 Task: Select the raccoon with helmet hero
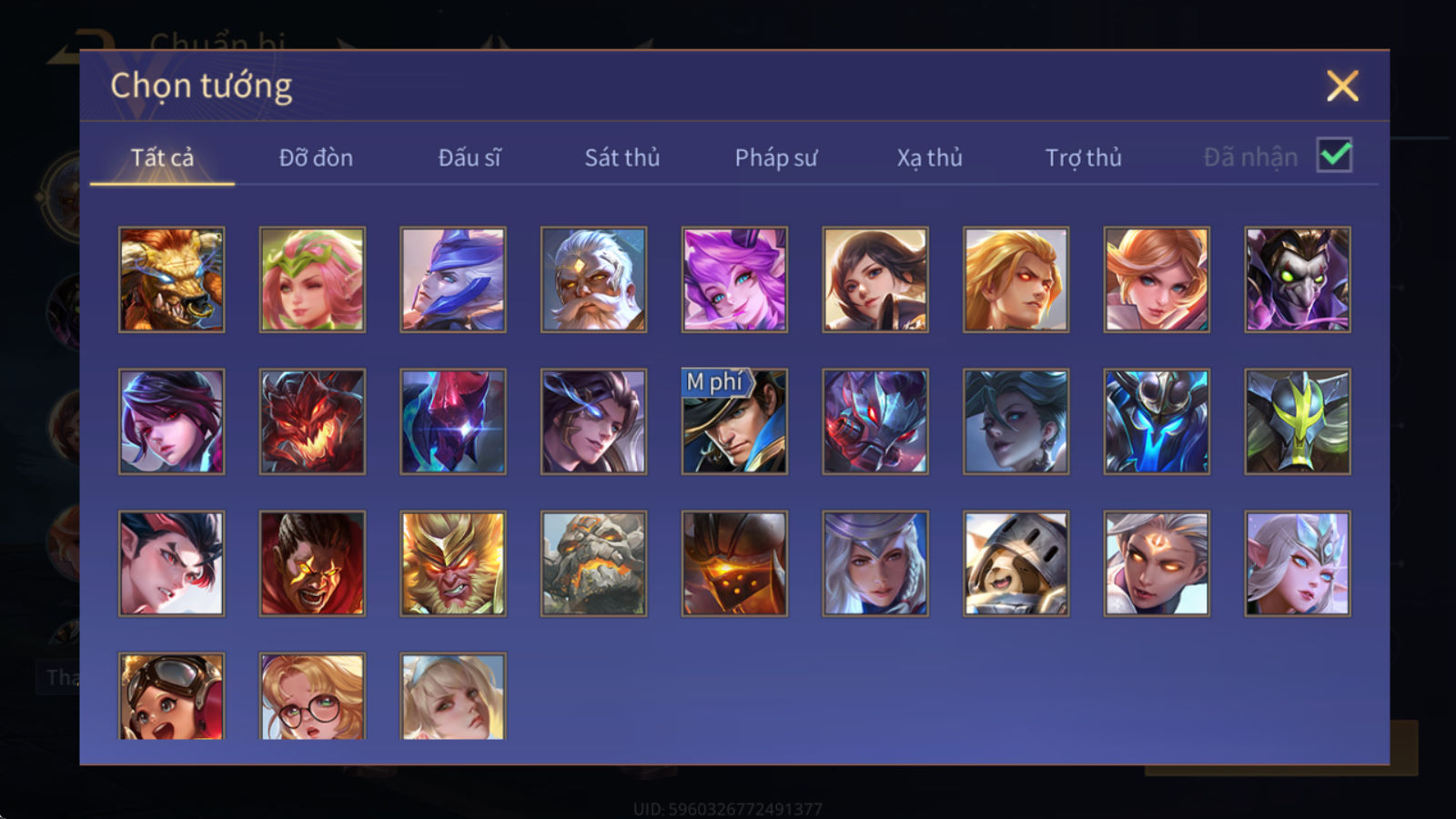point(1016,563)
